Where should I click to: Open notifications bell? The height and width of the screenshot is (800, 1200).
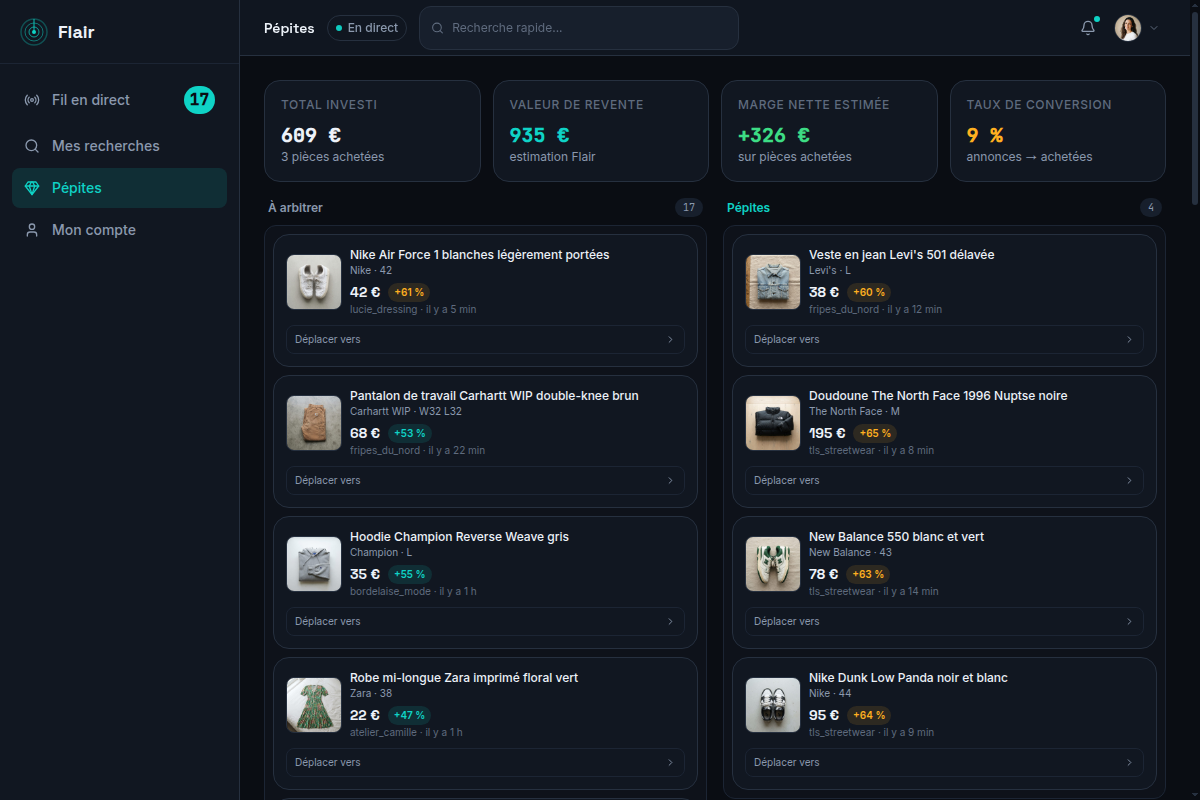[1088, 28]
